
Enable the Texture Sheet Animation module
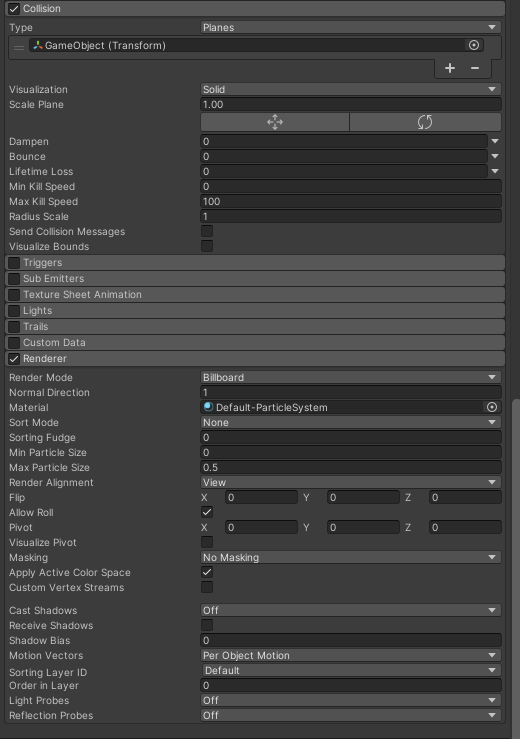(x=14, y=295)
